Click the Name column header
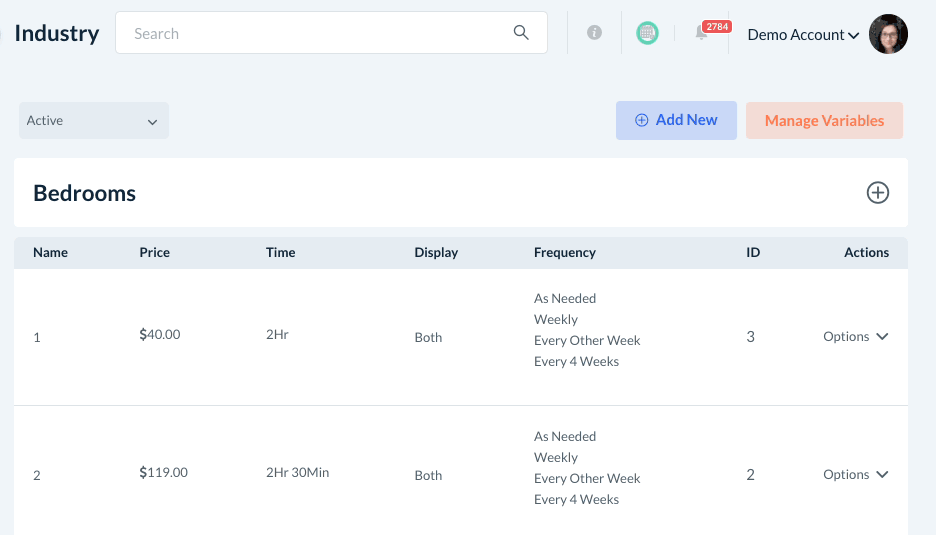Image resolution: width=936 pixels, height=535 pixels. (50, 253)
